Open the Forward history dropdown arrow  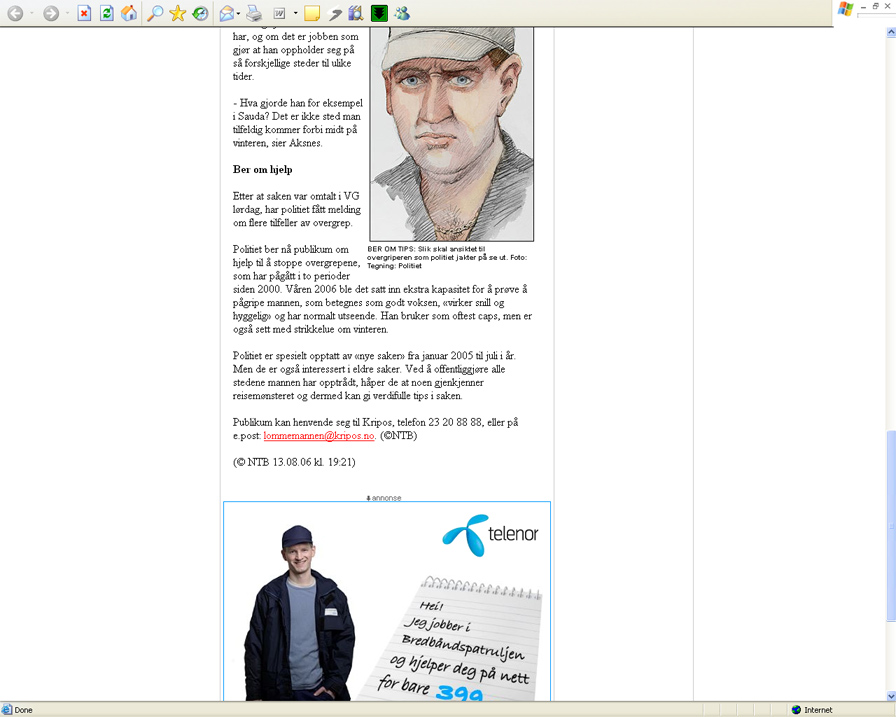point(67,13)
